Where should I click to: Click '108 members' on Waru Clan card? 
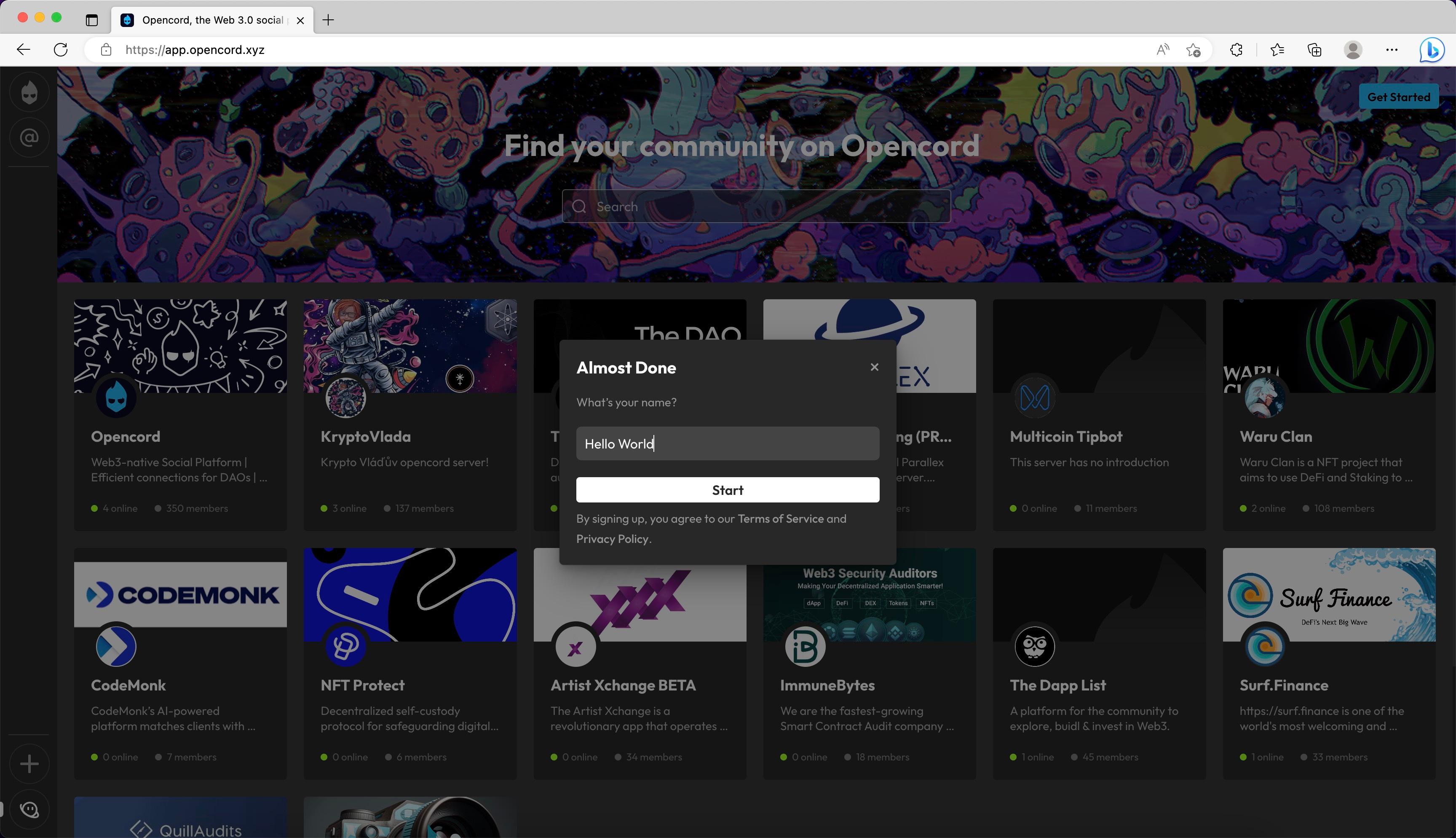coord(1344,508)
